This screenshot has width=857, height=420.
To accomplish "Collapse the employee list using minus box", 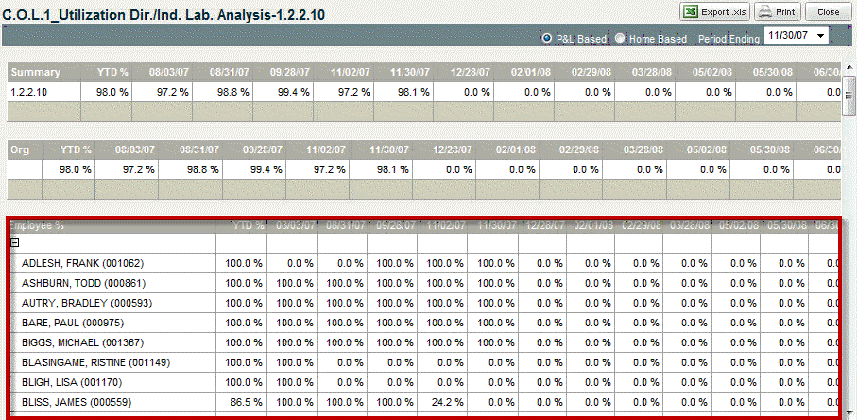I will tap(15, 243).
